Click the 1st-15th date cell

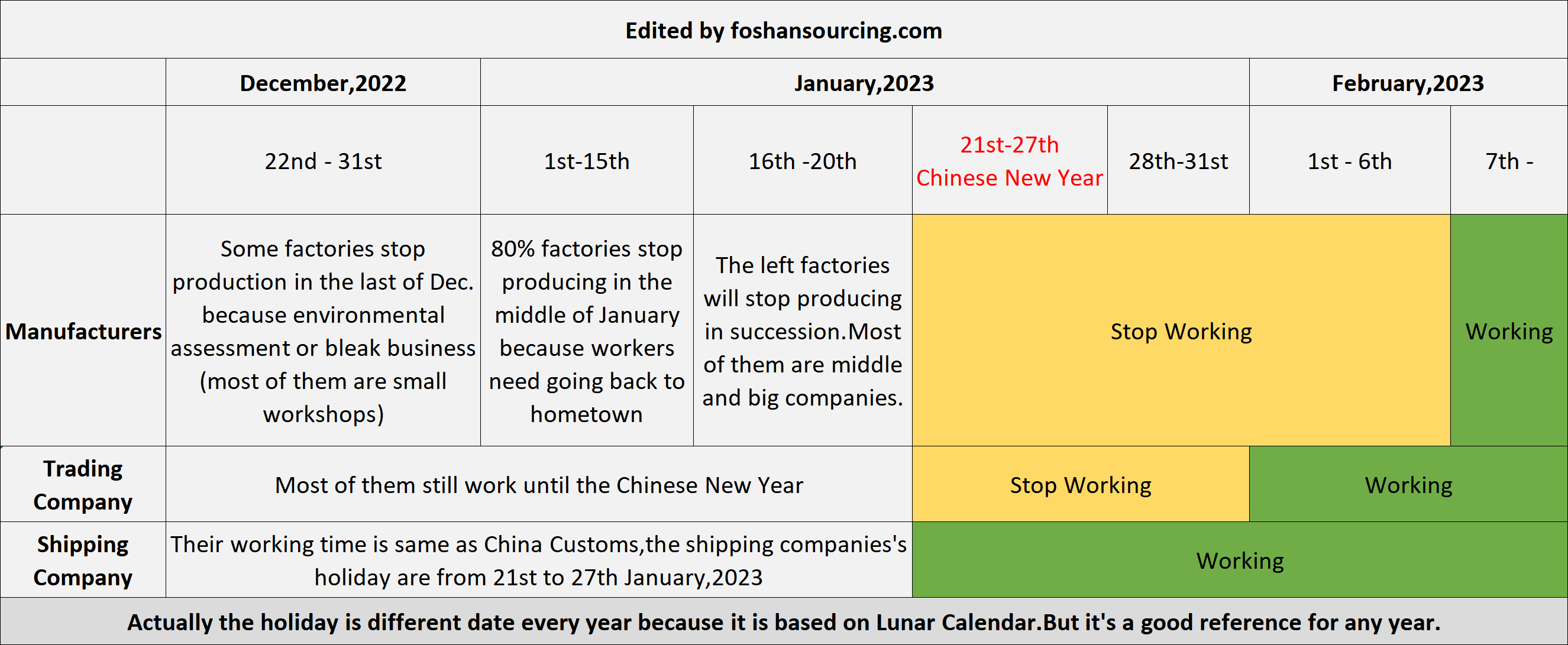(587, 160)
